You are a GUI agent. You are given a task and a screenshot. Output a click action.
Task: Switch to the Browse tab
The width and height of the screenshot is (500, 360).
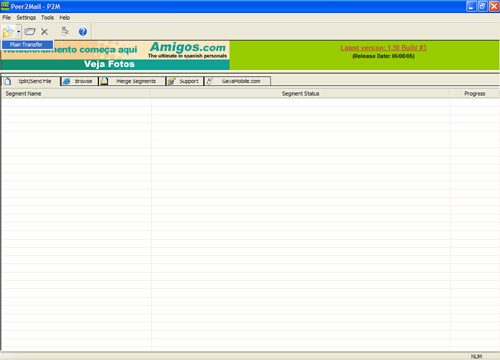click(80, 81)
